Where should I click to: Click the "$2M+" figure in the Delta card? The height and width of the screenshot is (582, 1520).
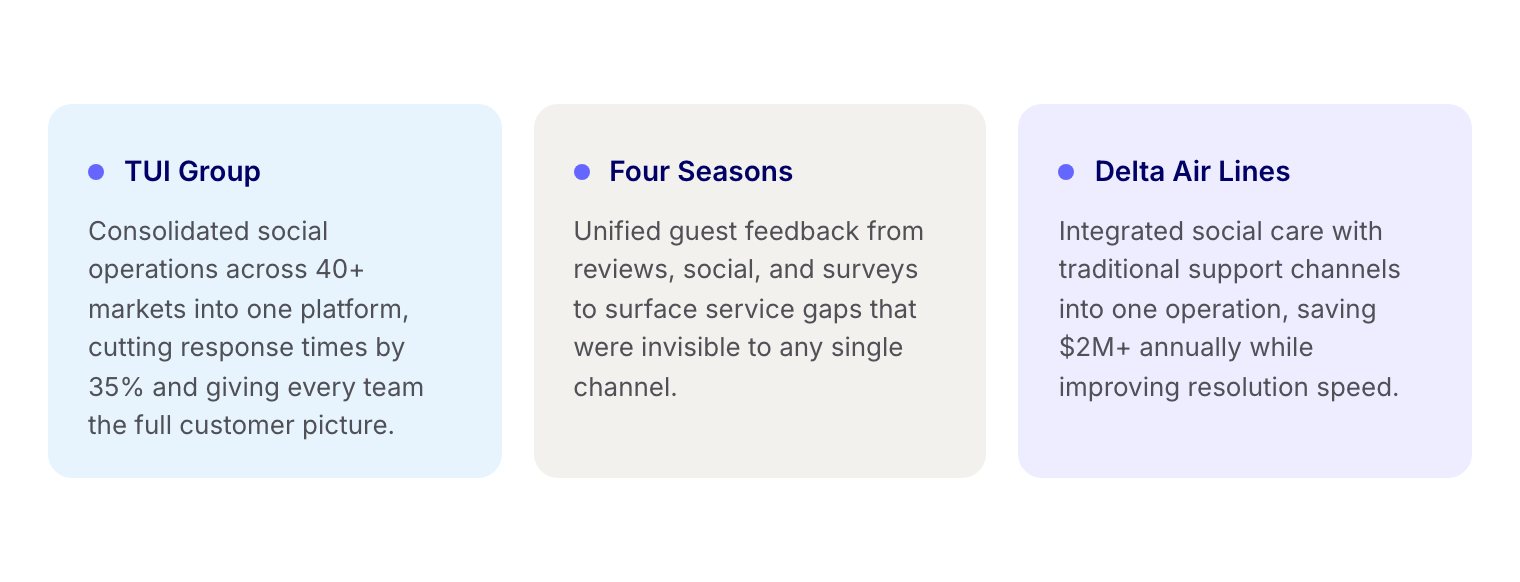tap(1096, 348)
